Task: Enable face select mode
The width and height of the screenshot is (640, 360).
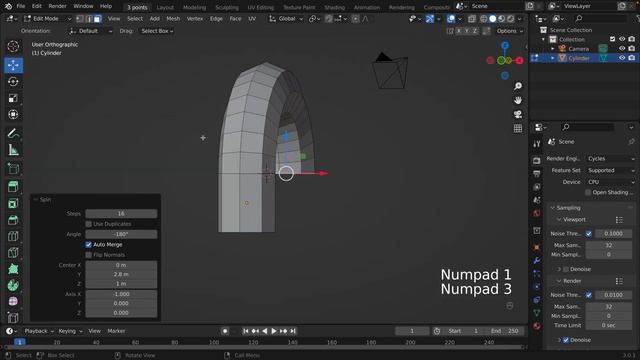Action: pyautogui.click(x=97, y=19)
